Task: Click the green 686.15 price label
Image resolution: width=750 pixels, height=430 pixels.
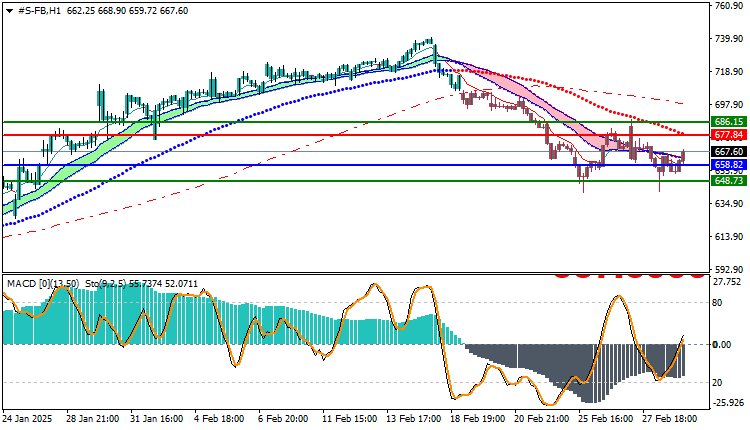Action: click(x=729, y=122)
